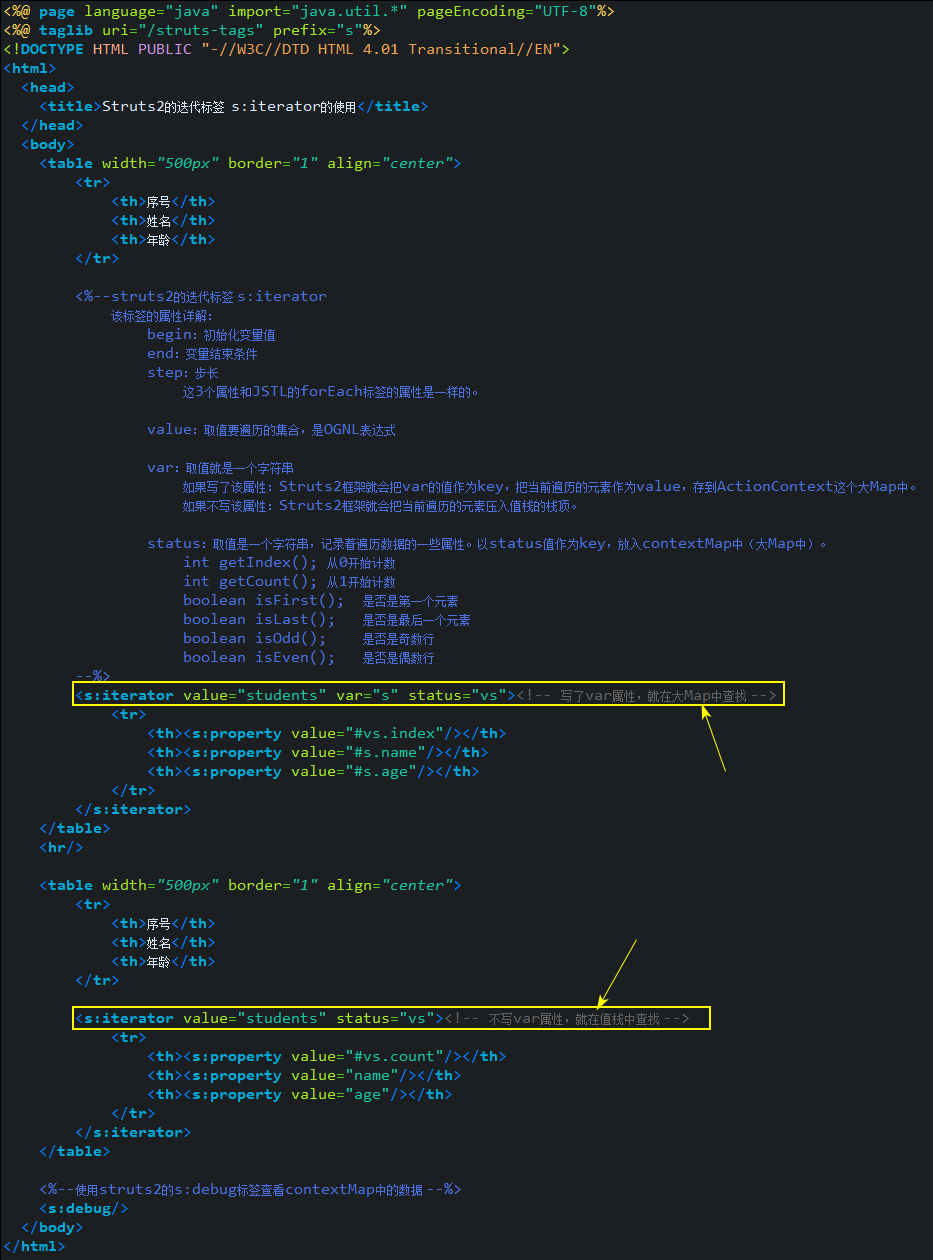Screen dimensions: 933x1260
Task: Click the 'step: 步长' comment line
Action: 183,372
